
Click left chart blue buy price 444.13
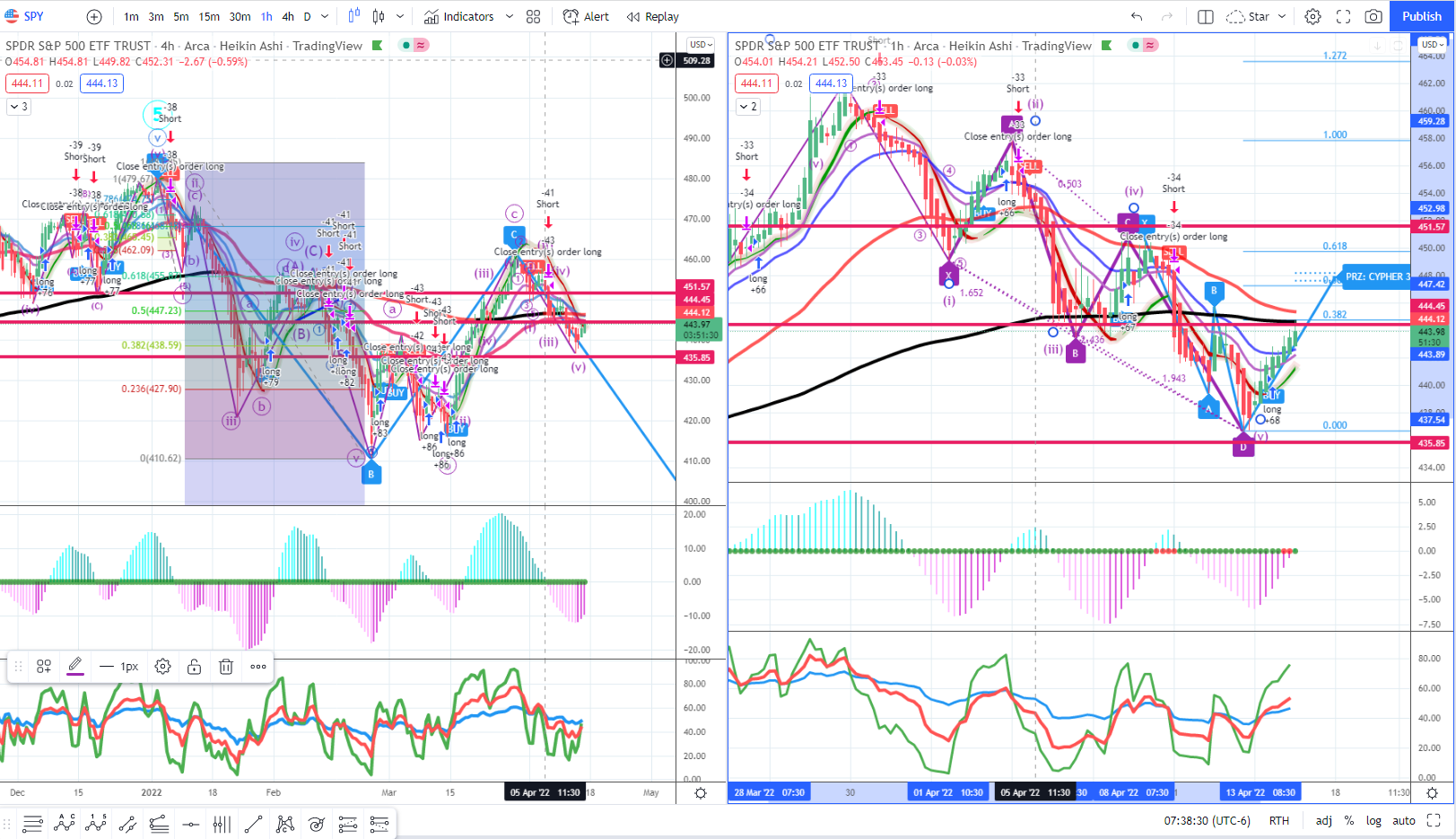tap(101, 83)
